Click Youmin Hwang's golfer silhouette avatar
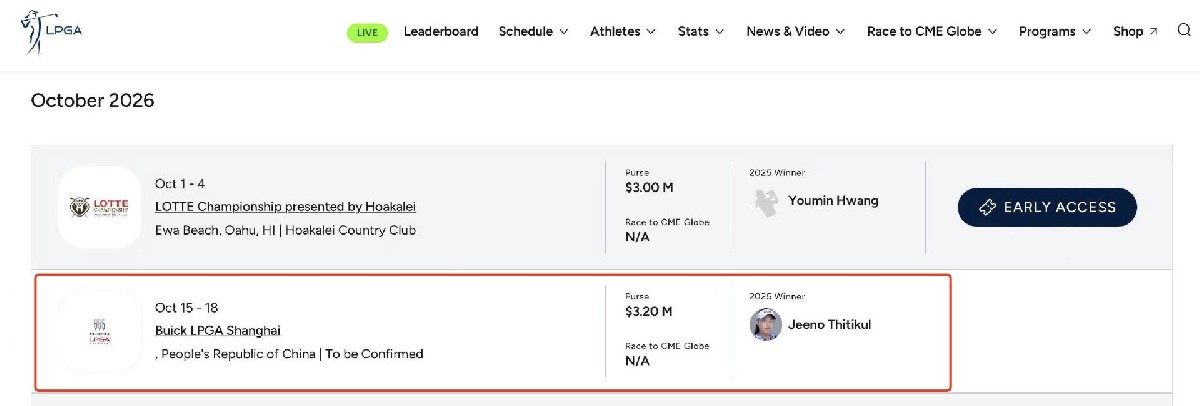Viewport: 1200px width, 406px height. 765,201
